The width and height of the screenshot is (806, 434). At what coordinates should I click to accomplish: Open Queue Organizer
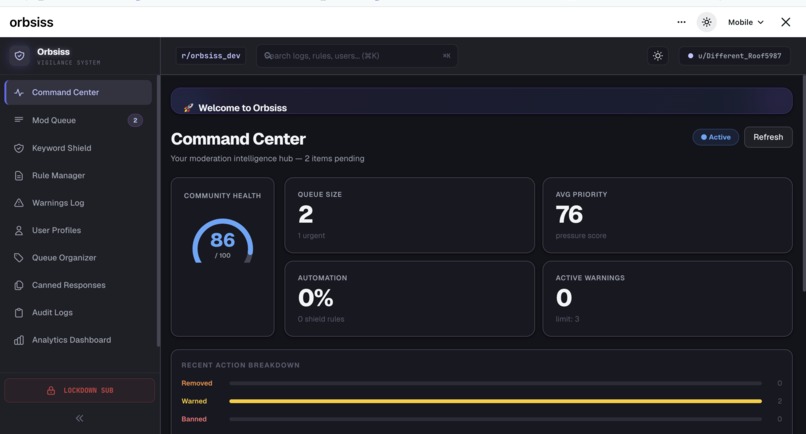(78, 258)
